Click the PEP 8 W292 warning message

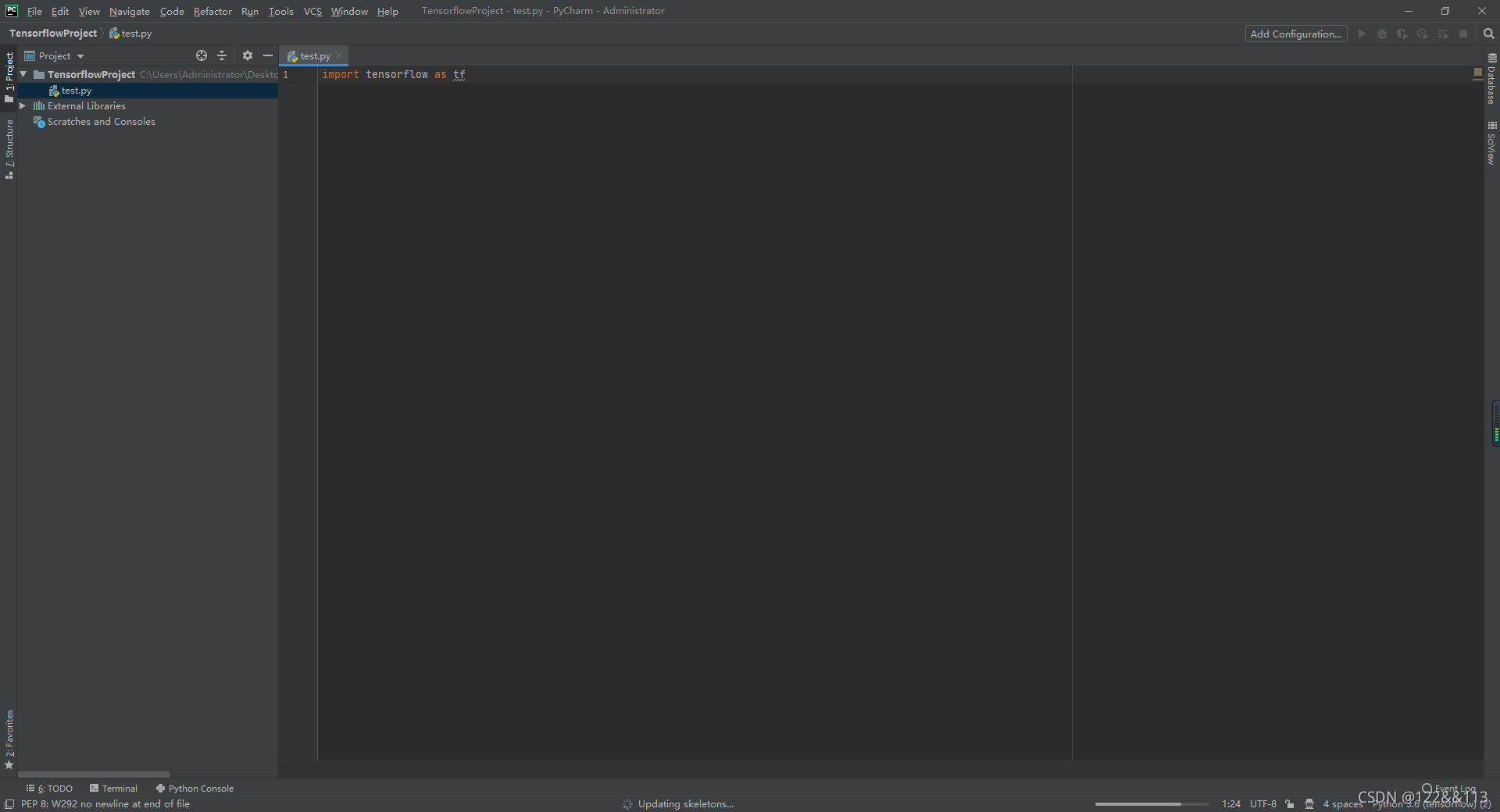[105, 803]
